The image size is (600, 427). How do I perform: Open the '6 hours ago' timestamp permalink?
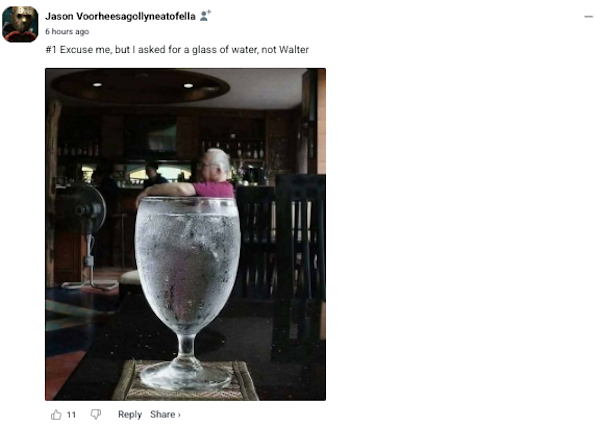[67, 31]
